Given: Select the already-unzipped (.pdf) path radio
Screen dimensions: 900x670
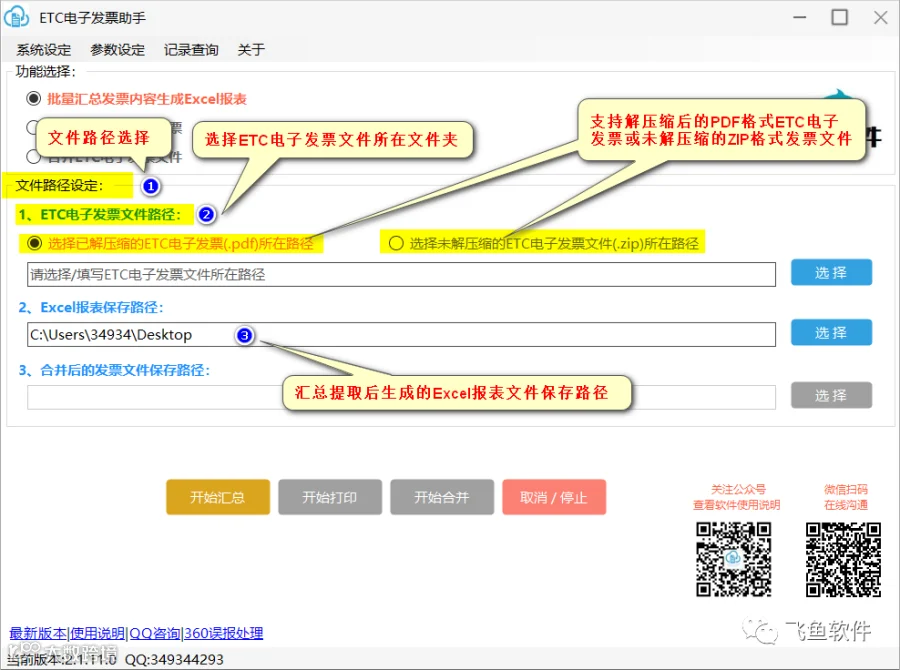Looking at the screenshot, I should click(x=34, y=243).
